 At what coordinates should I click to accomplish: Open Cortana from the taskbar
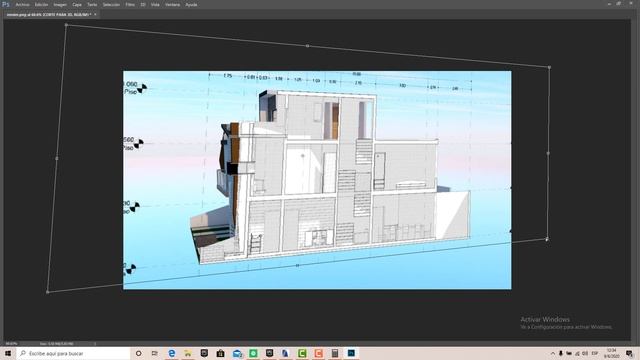pos(138,353)
